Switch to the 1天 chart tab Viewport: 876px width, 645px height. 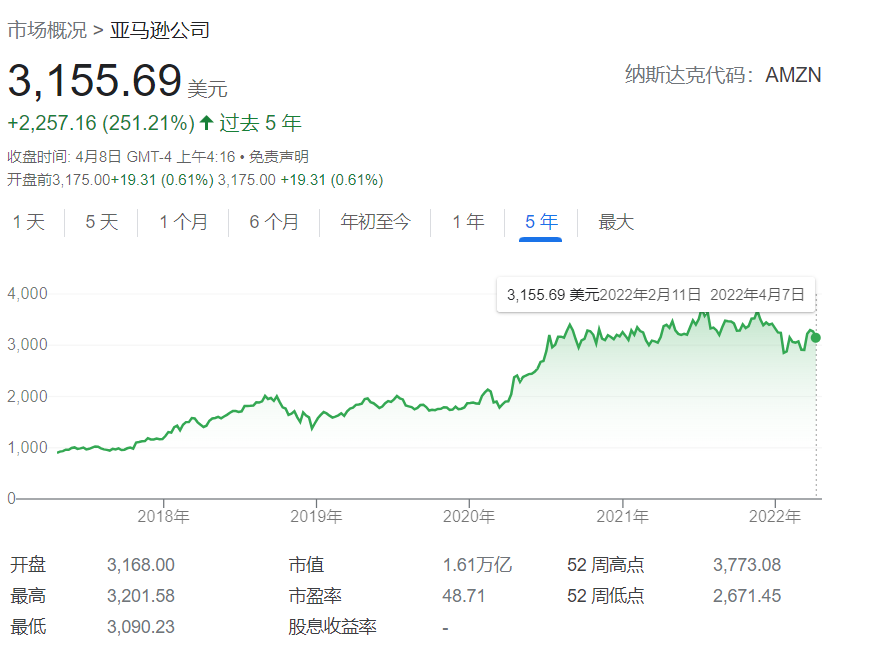[28, 222]
